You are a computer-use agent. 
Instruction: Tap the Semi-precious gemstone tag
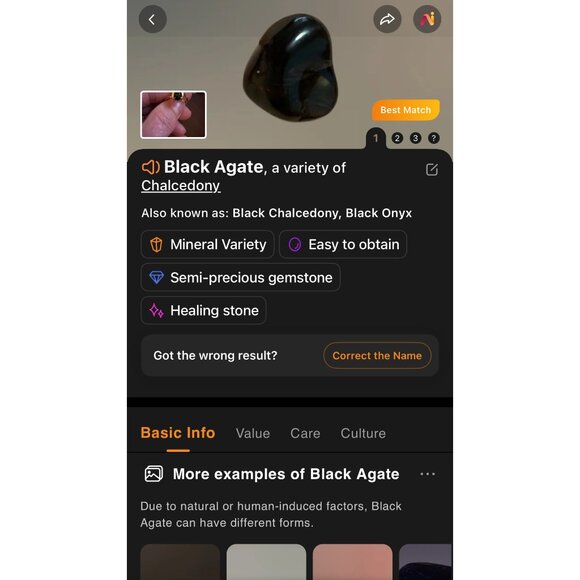pyautogui.click(x=240, y=277)
